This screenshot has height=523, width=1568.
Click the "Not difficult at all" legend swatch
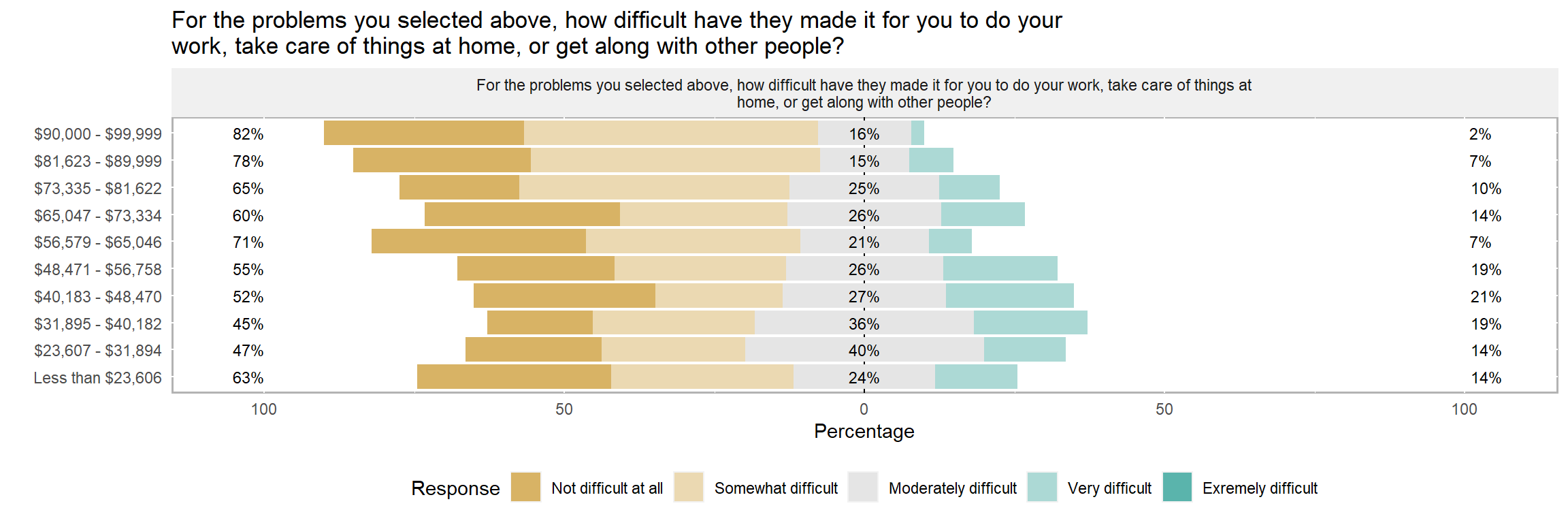coord(525,487)
